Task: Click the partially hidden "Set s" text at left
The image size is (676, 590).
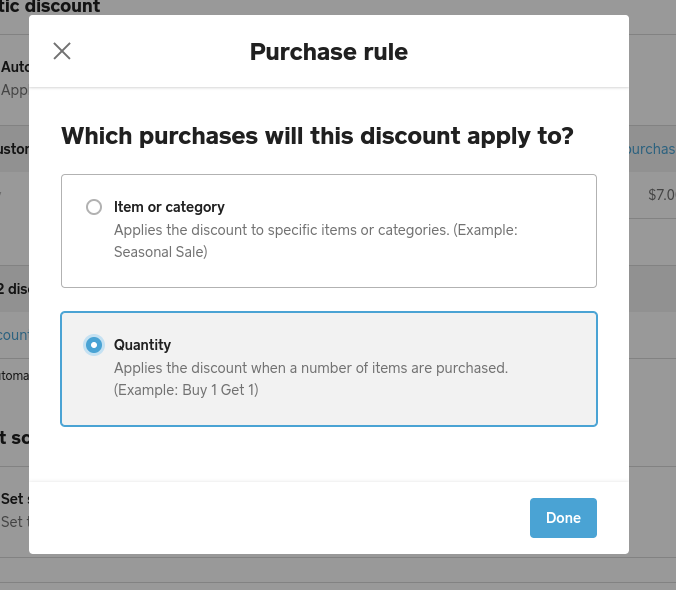Action: pyautogui.click(x=13, y=498)
